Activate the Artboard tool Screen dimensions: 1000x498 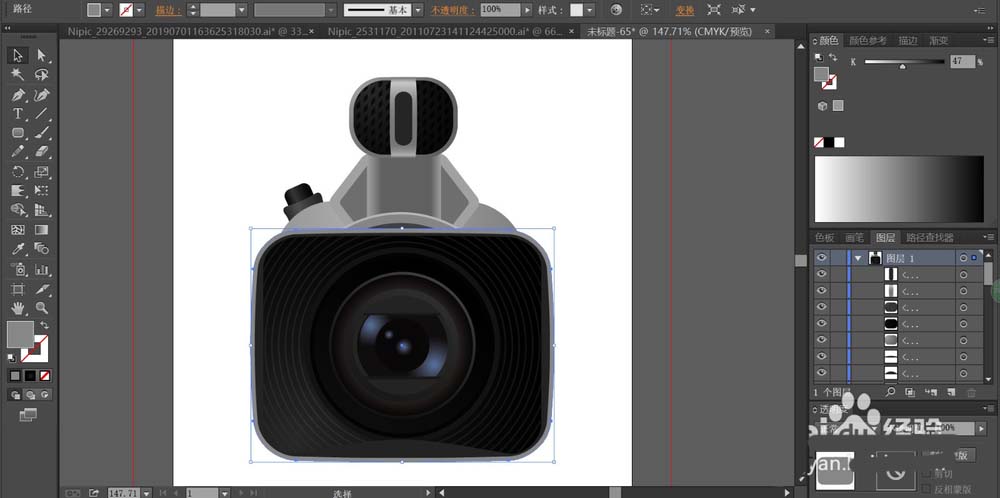coord(18,289)
